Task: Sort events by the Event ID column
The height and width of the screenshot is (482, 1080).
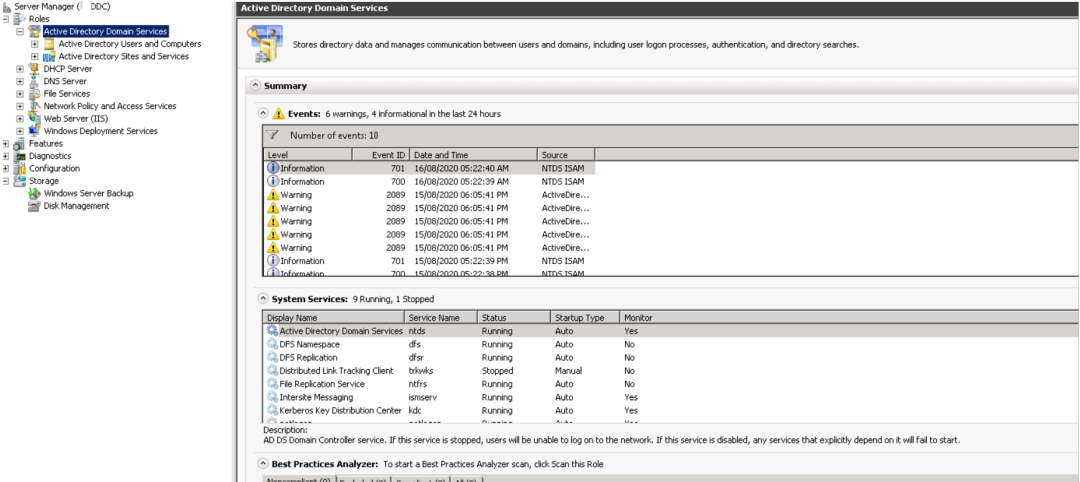Action: click(381, 155)
